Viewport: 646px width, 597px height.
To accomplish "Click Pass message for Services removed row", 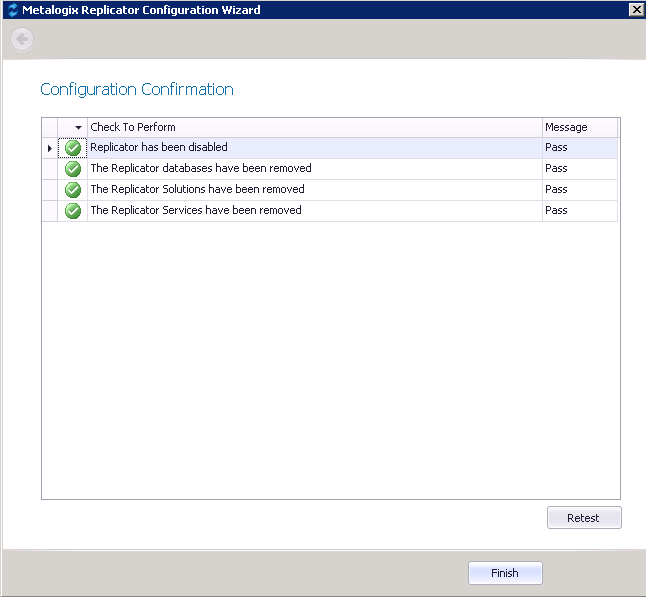I will click(x=556, y=211).
